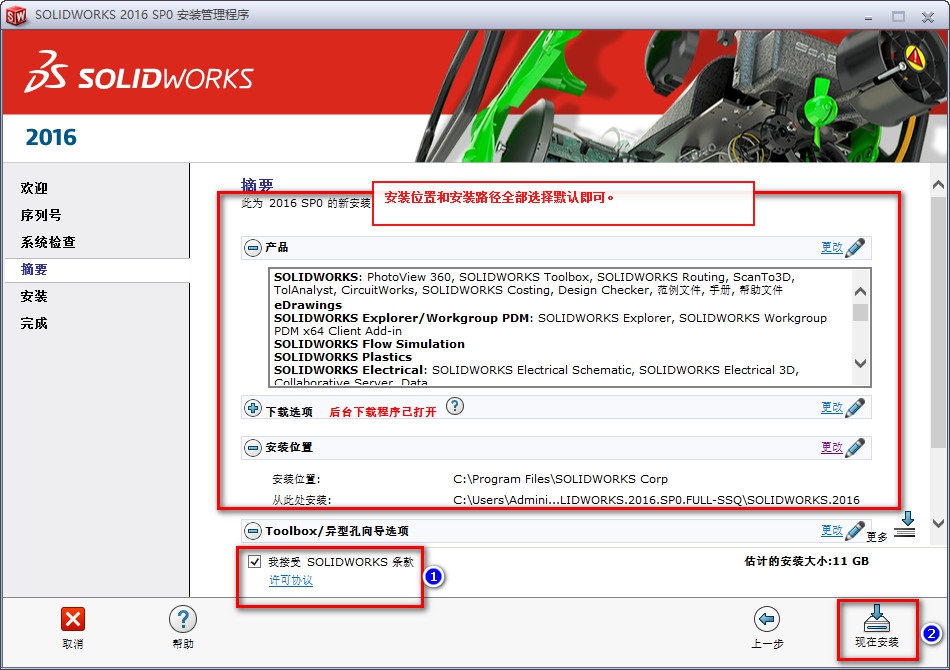The height and width of the screenshot is (670, 950).
Task: Click SOLIDWORKS Flow Simulation in product list
Action: [369, 344]
